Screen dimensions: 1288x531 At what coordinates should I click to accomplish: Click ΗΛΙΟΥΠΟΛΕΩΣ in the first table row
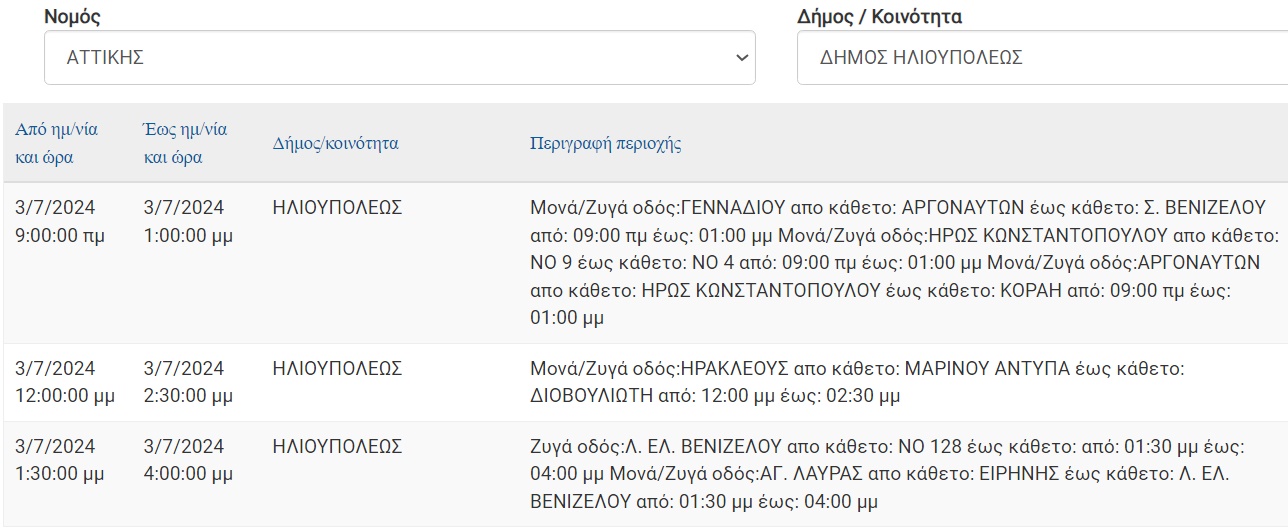coord(337,208)
